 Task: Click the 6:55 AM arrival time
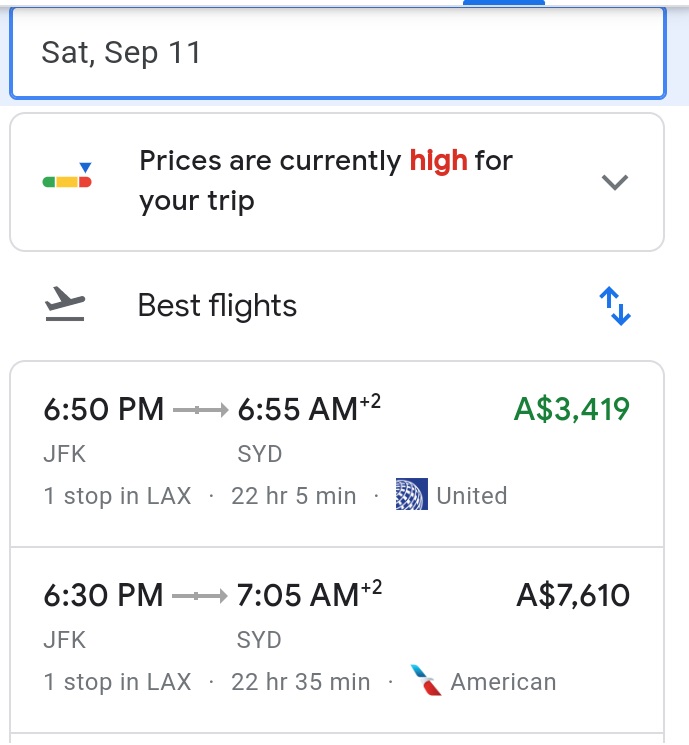(297, 409)
